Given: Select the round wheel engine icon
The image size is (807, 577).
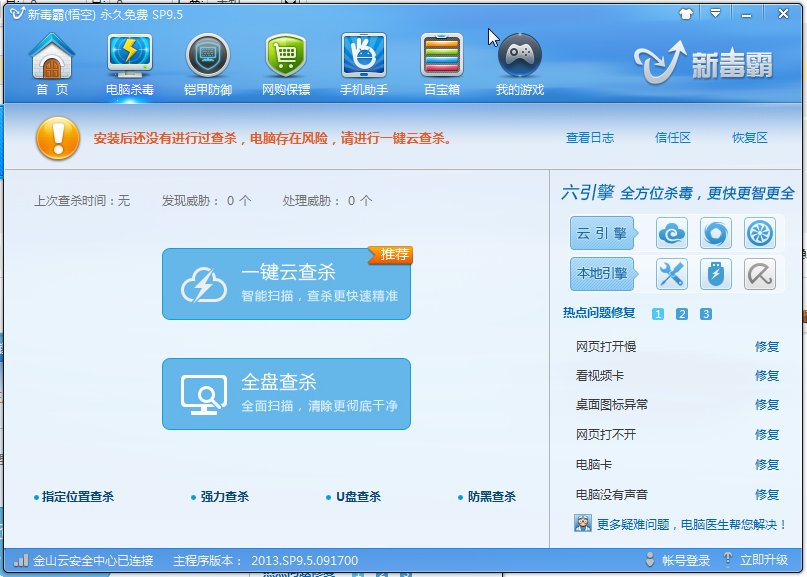Looking at the screenshot, I should tap(760, 233).
